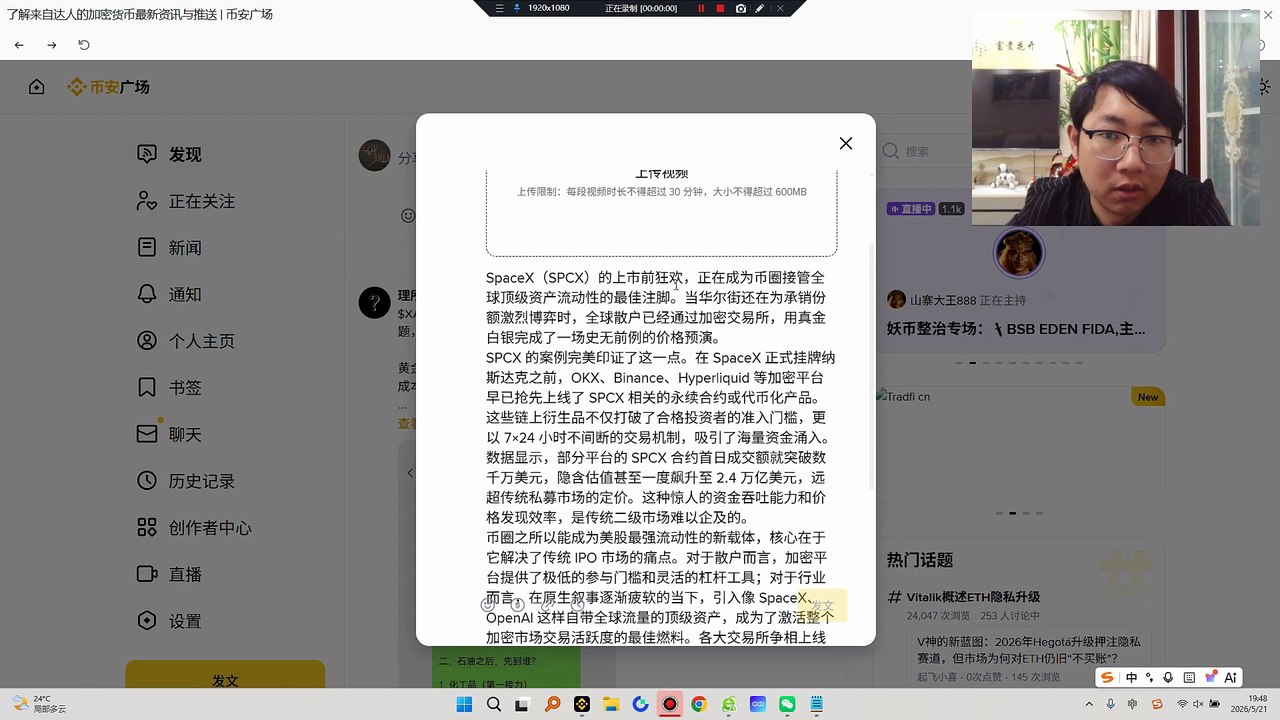Show hidden system tray icons
The height and width of the screenshot is (720, 1280).
tap(1091, 705)
